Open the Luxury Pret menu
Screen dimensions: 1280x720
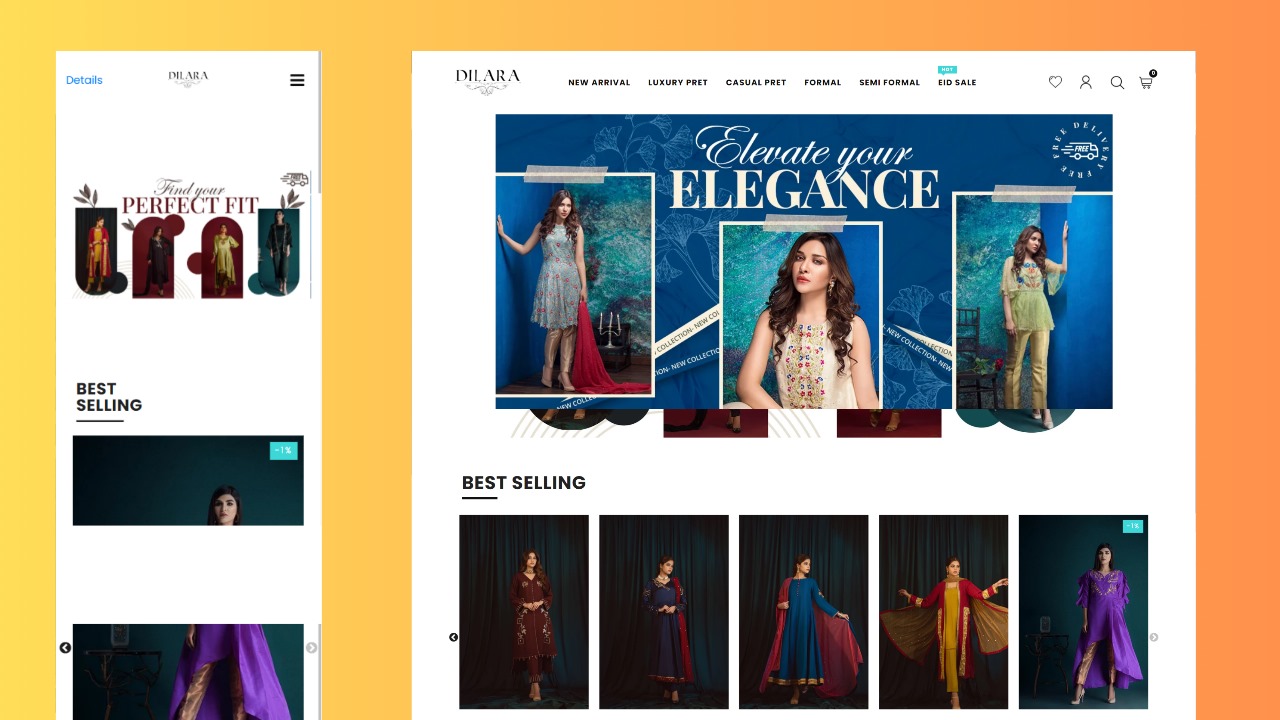pyautogui.click(x=678, y=83)
